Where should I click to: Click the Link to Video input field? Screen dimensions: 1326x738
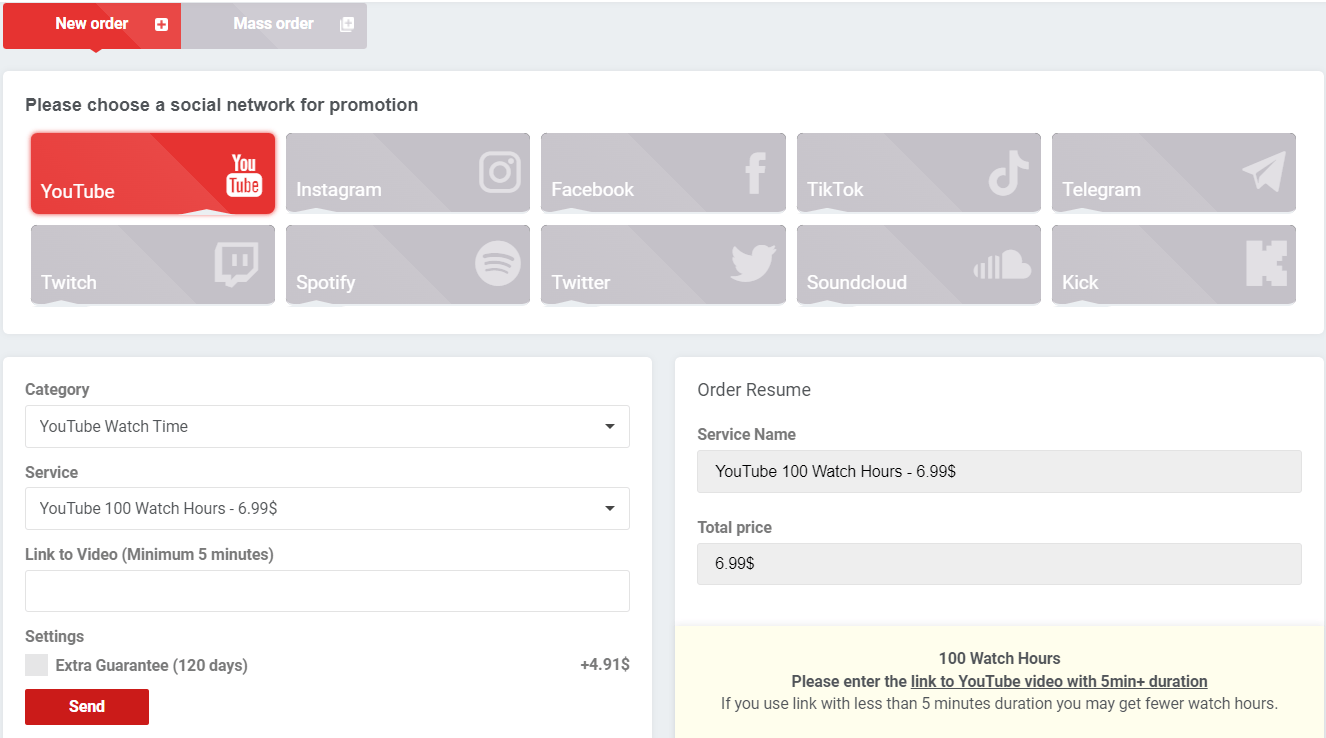pos(327,591)
